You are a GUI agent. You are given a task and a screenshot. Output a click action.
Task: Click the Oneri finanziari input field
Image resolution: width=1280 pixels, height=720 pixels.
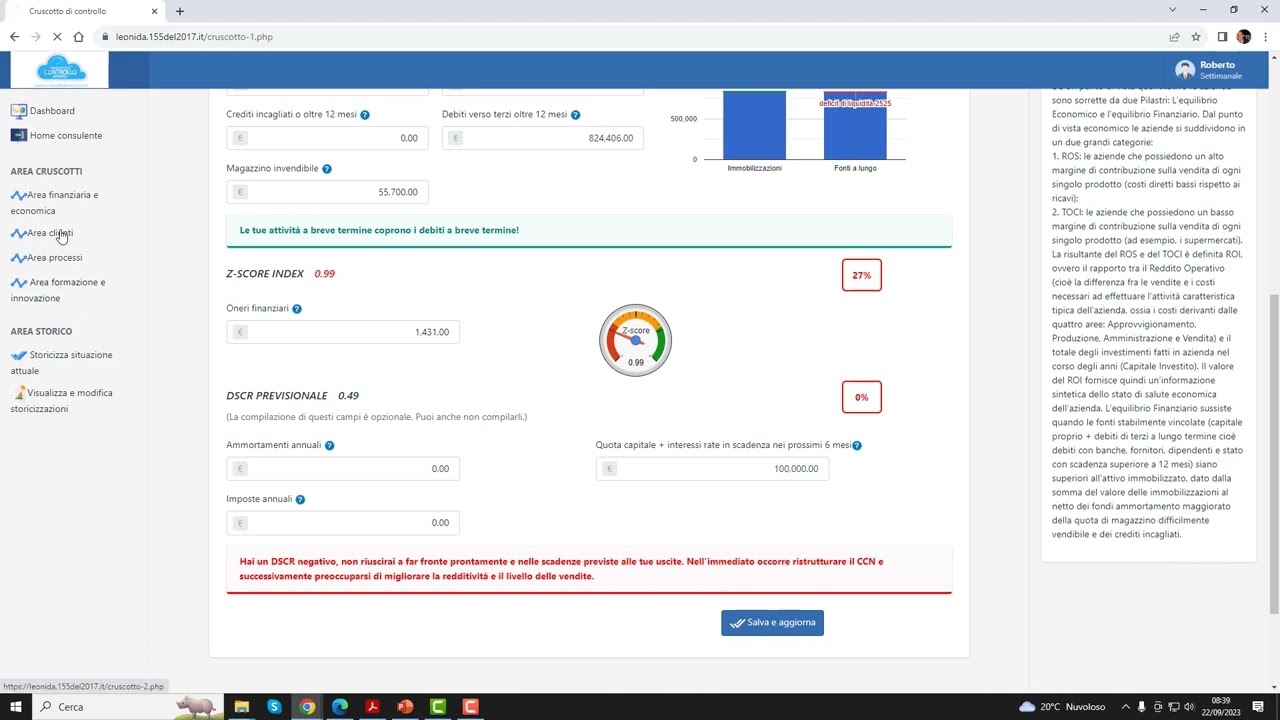coord(350,332)
